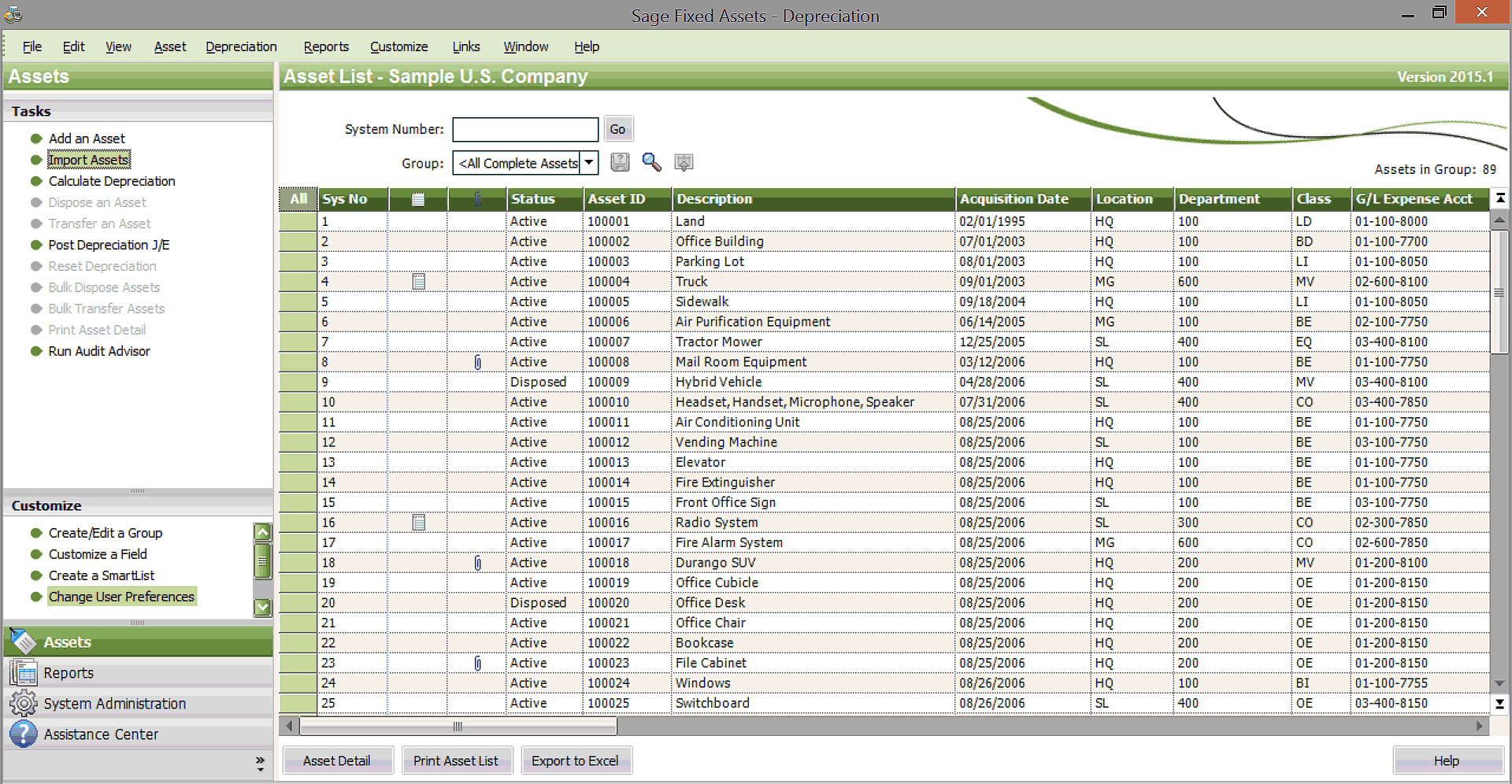
Task: Click Print Asset List button
Action: point(456,761)
